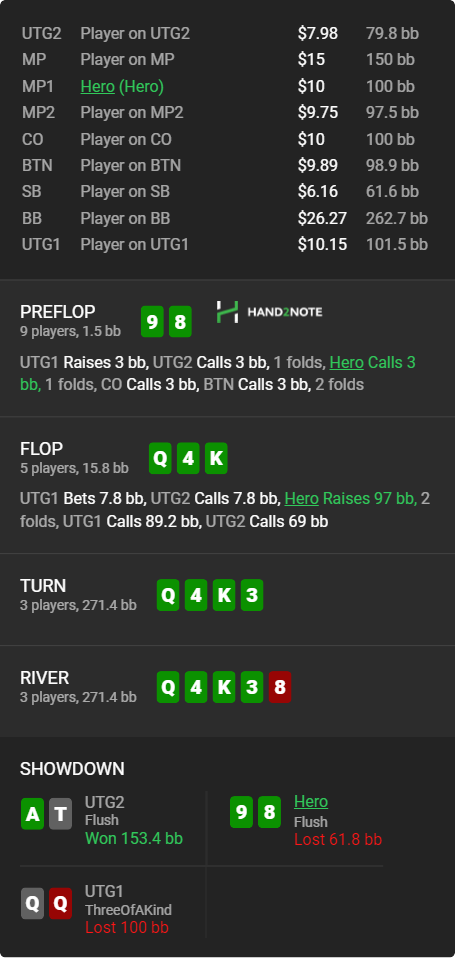
Task: Click the gray T card of UTG2
Action: [x=60, y=813]
